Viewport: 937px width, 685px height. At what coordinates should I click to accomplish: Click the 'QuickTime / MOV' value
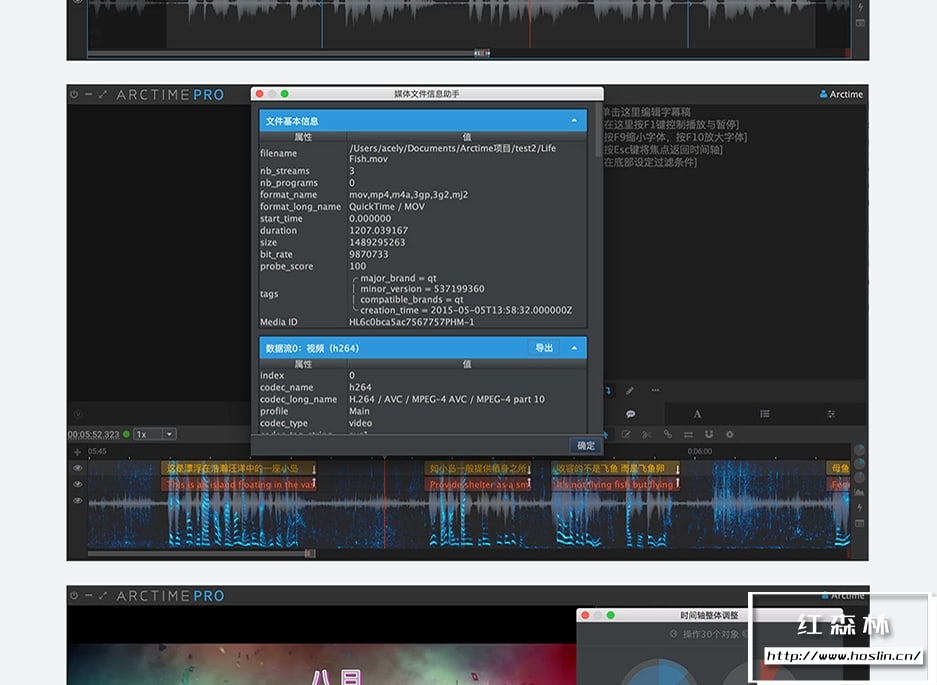(x=387, y=207)
